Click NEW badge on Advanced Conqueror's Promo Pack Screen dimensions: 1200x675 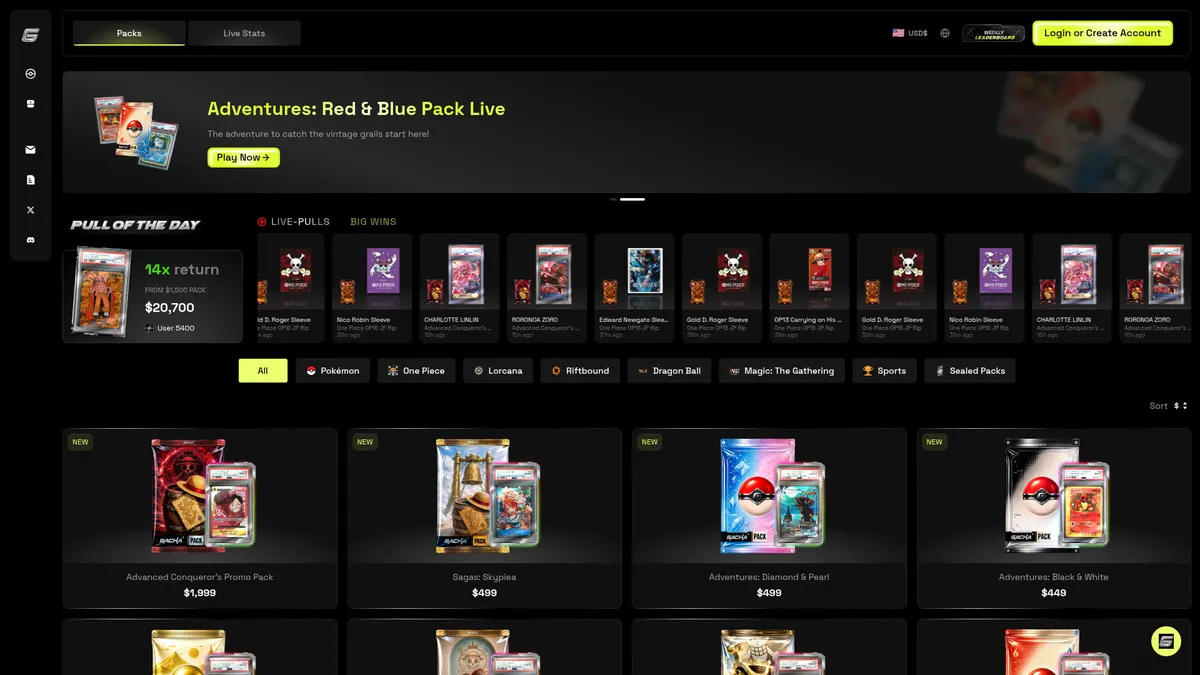click(x=80, y=442)
